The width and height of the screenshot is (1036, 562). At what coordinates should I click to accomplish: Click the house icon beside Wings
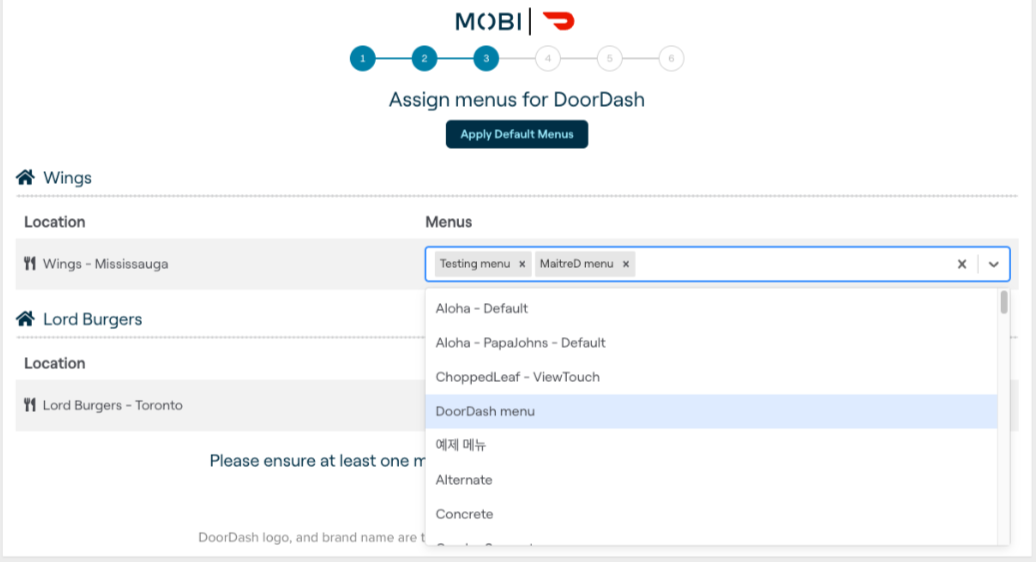[26, 177]
